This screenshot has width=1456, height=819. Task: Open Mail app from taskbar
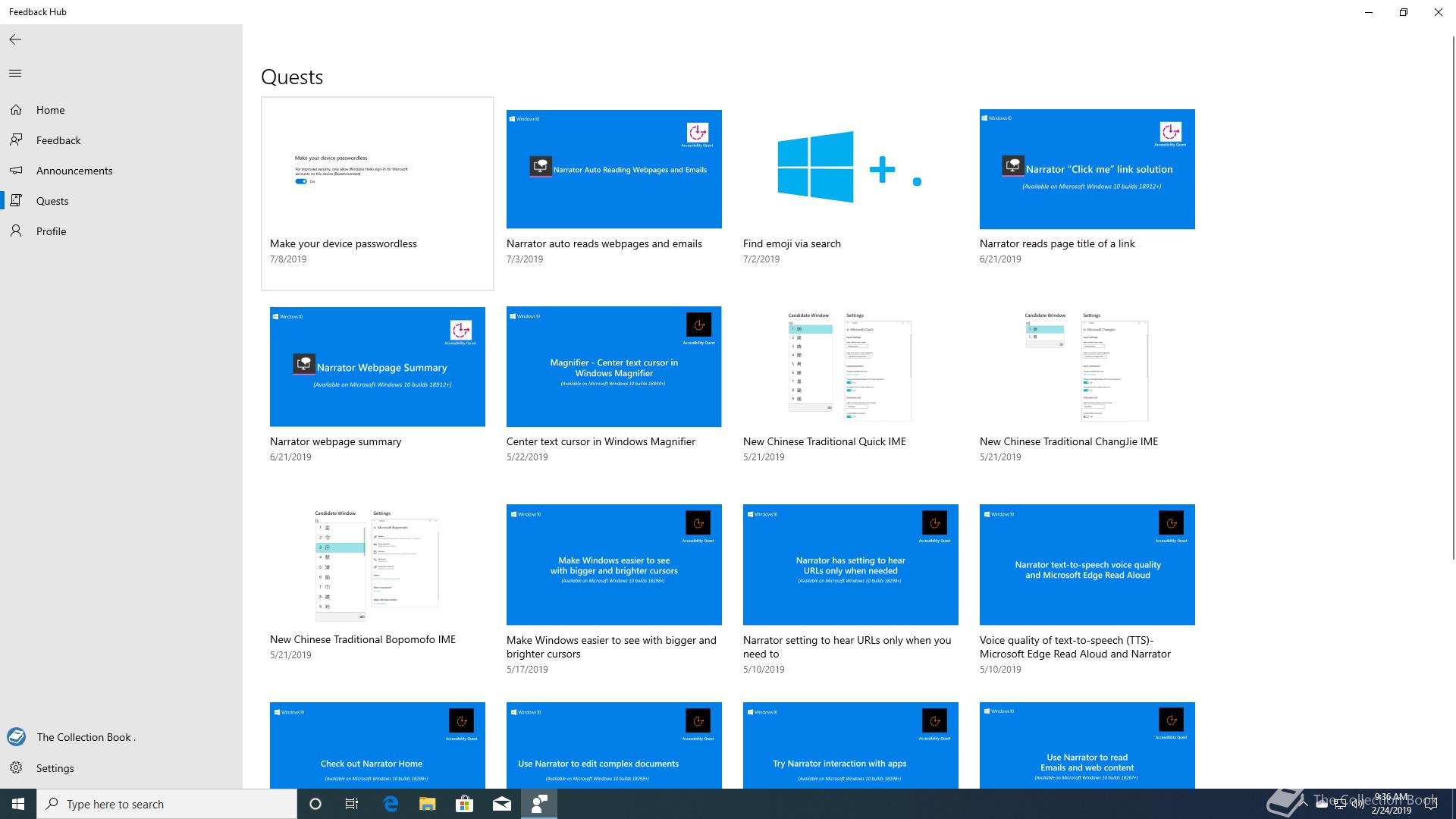502,804
